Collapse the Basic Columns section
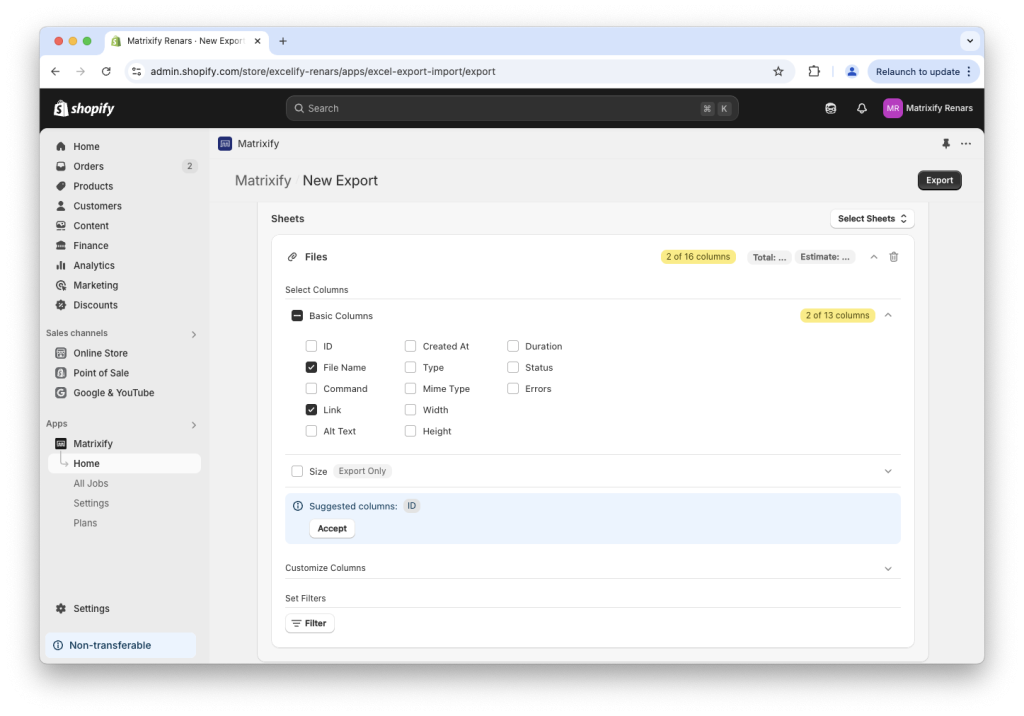1024x716 pixels. click(x=887, y=314)
